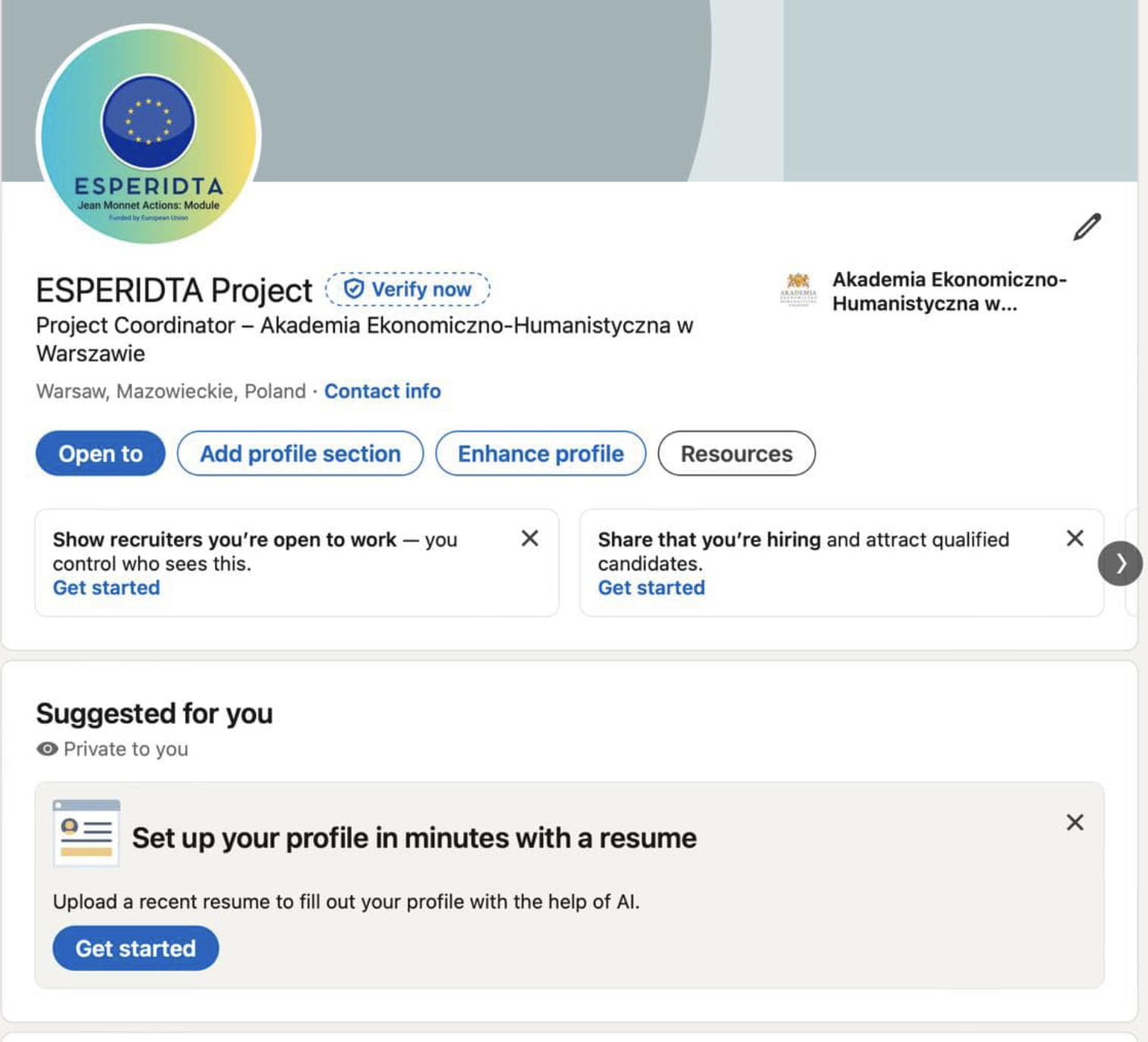Click the pencil edit profile icon
This screenshot has height=1042, width=1148.
(x=1086, y=226)
